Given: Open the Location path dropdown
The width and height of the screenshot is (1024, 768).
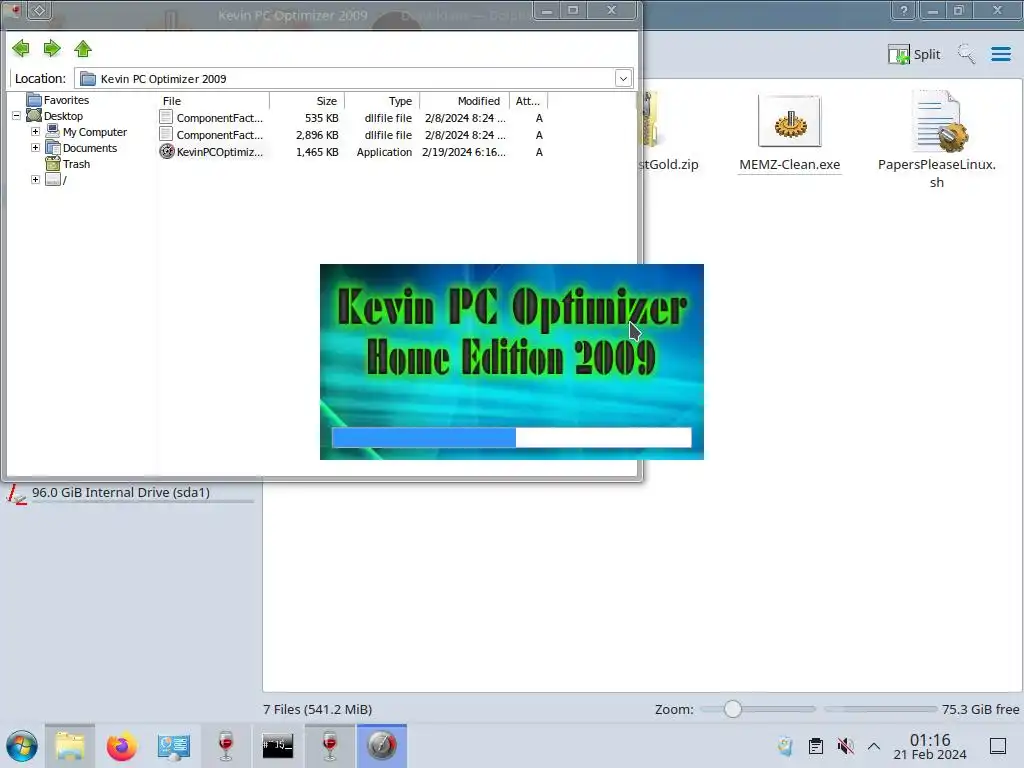Looking at the screenshot, I should point(623,78).
